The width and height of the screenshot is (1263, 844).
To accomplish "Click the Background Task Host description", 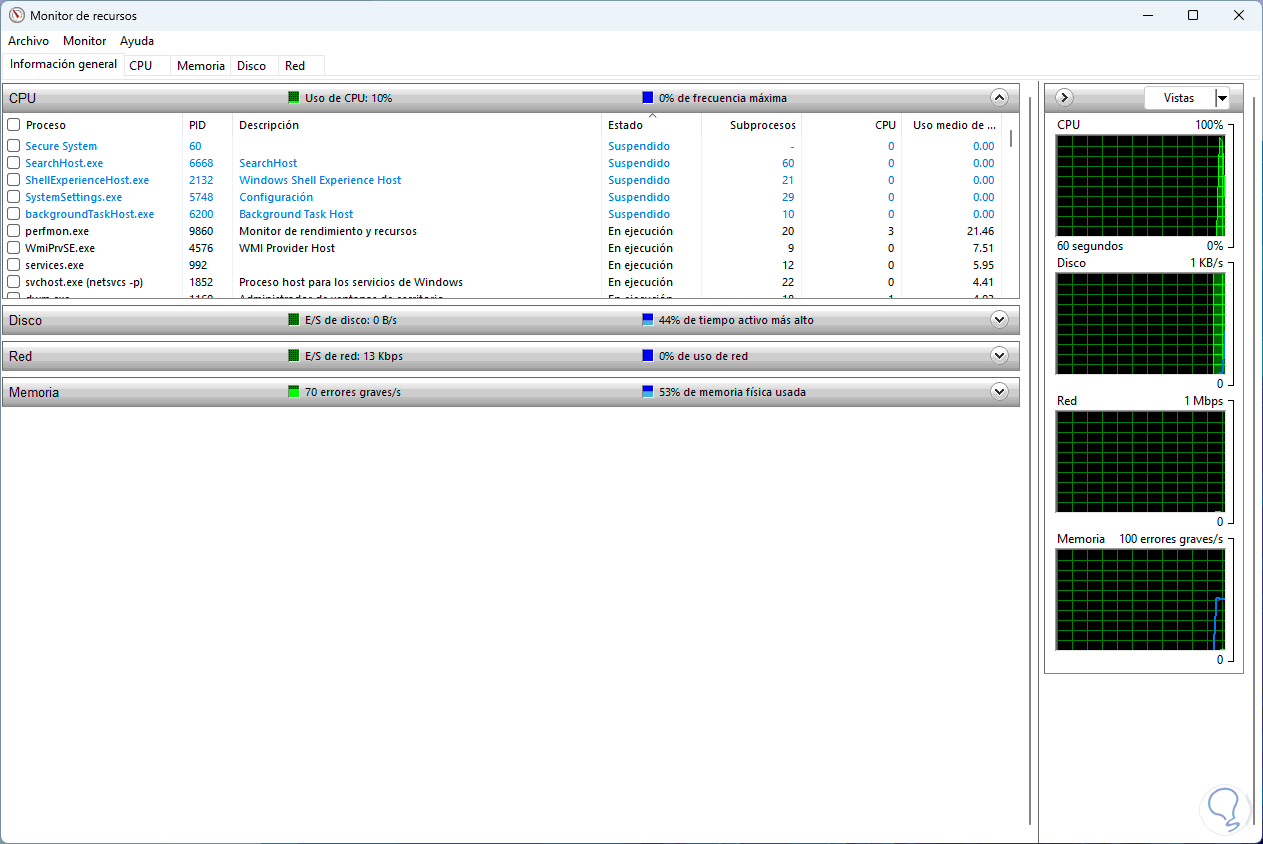I will click(296, 214).
